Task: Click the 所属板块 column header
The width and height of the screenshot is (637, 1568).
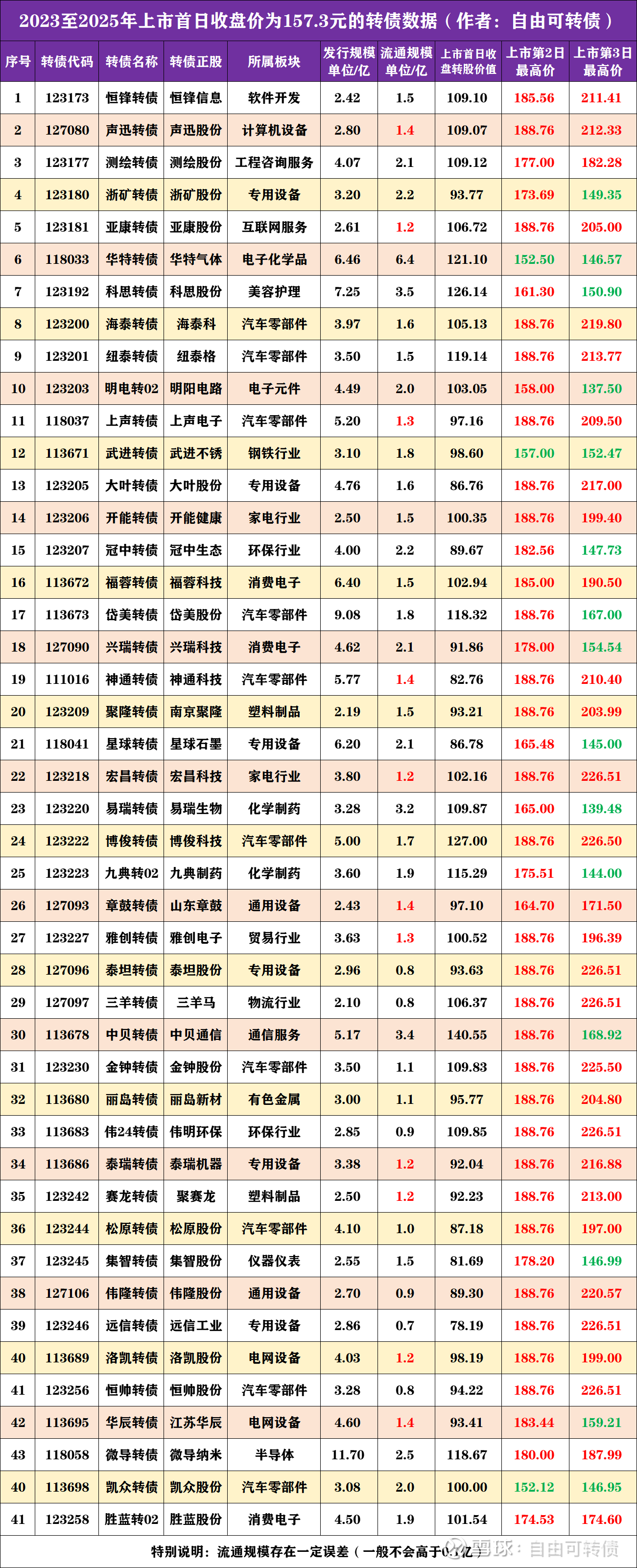Action: click(274, 62)
